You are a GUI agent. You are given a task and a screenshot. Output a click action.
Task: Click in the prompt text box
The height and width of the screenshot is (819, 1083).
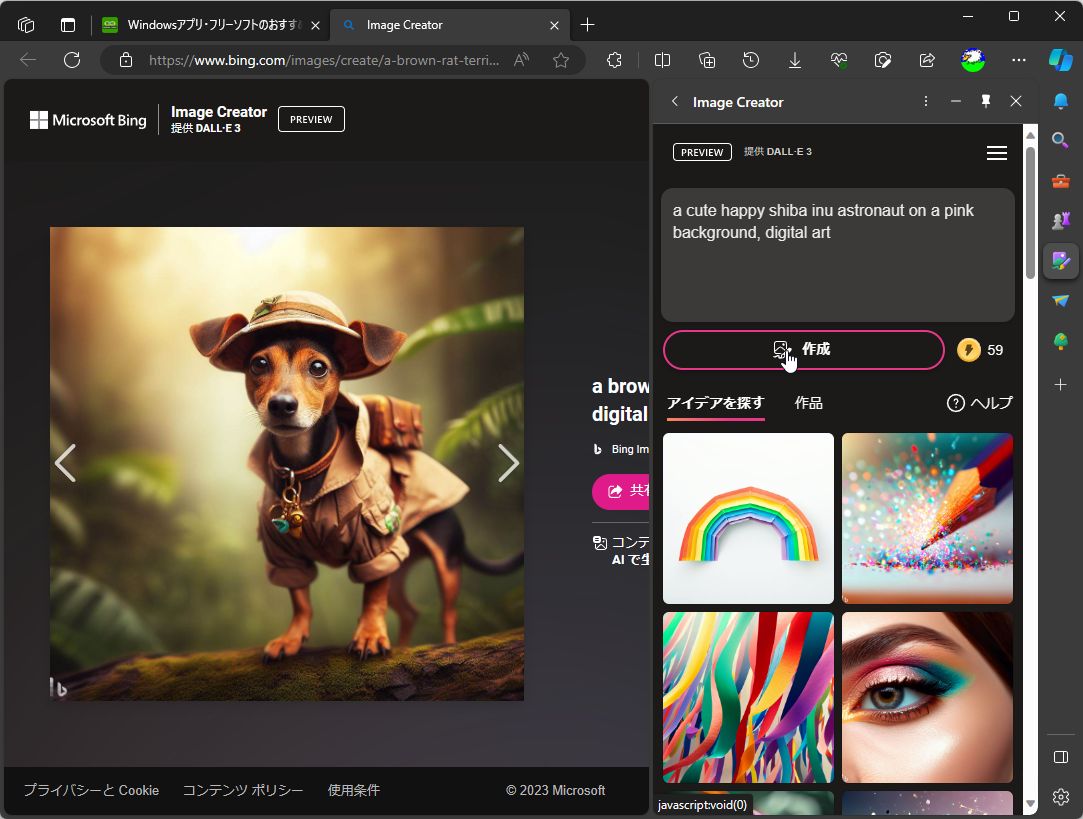coord(838,254)
